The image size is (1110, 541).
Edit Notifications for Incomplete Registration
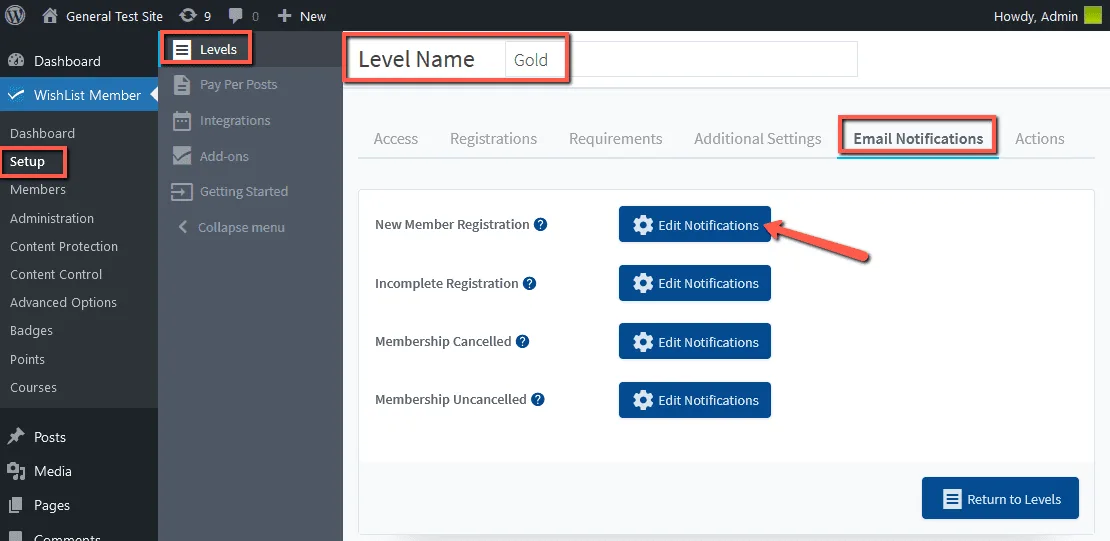coord(694,283)
